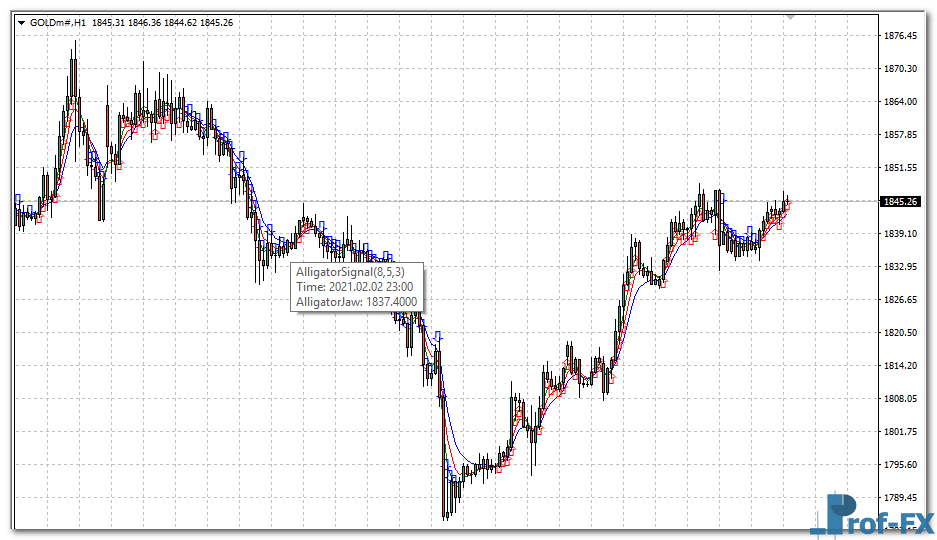This screenshot has height=540, width=937.
Task: Select the blue signal square at chart's left edge
Action: click(18, 198)
